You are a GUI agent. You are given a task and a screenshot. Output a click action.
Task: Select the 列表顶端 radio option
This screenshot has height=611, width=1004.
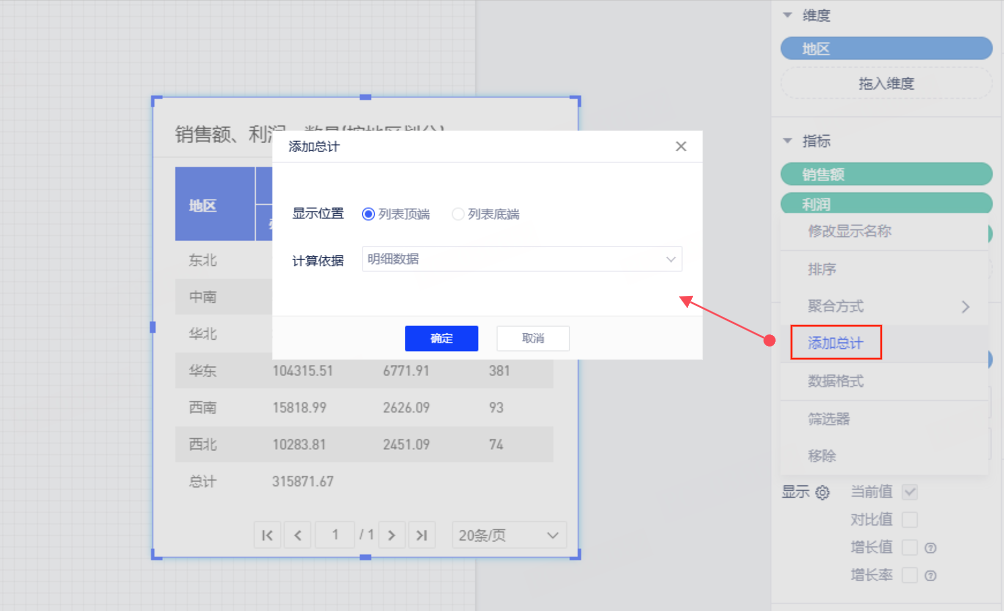(369, 214)
